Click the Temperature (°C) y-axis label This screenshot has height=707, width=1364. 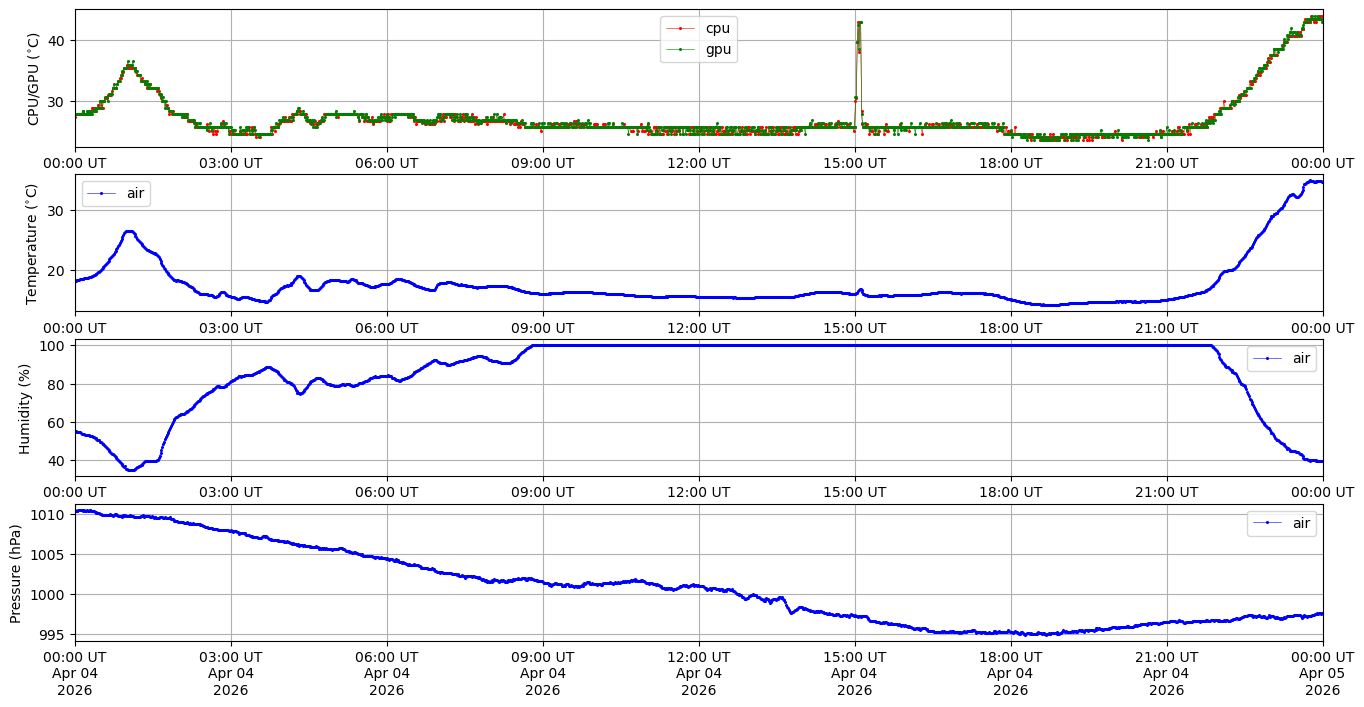tap(33, 243)
